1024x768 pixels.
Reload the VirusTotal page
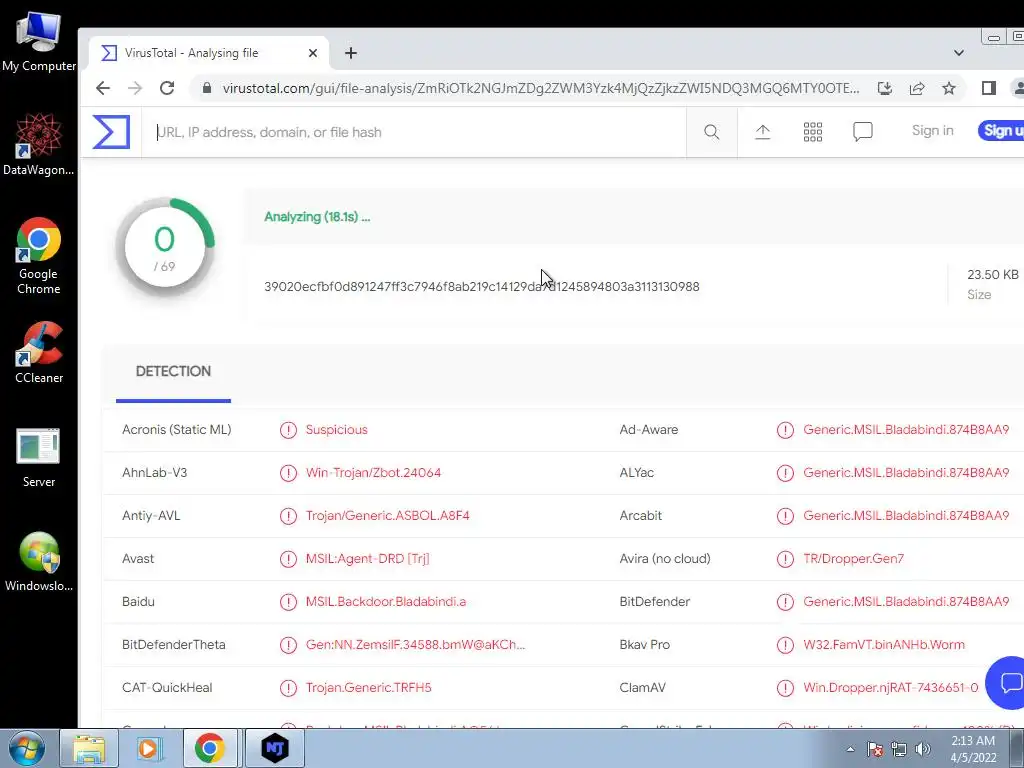pyautogui.click(x=167, y=88)
